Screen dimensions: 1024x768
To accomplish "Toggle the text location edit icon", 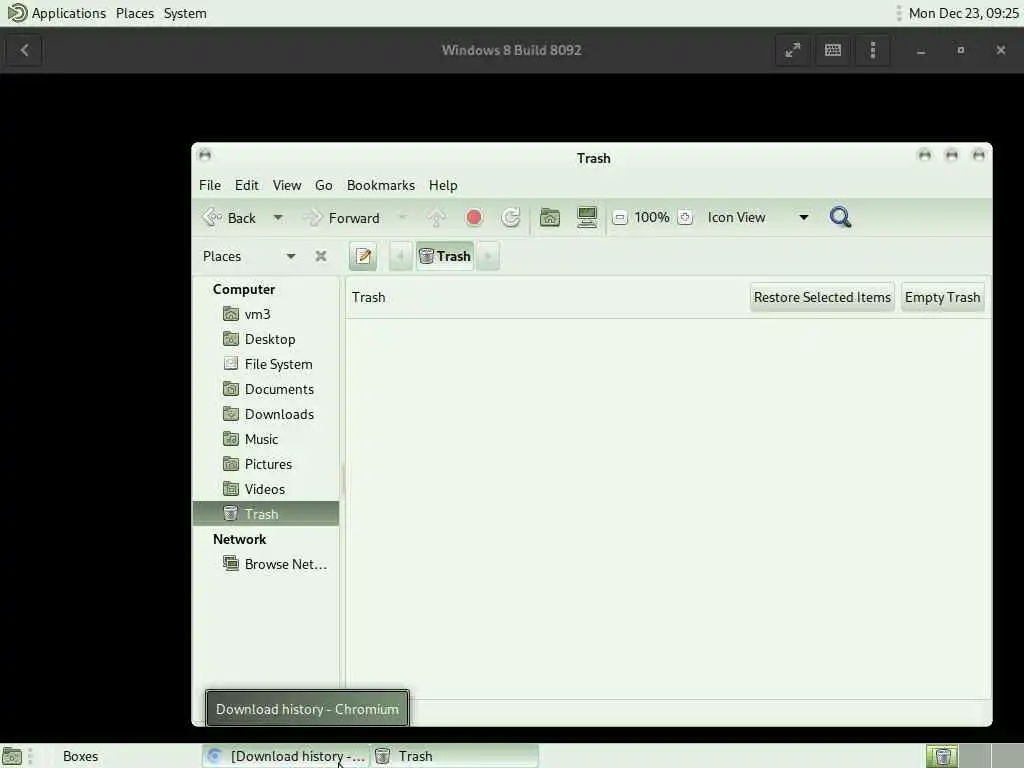I will tap(363, 256).
